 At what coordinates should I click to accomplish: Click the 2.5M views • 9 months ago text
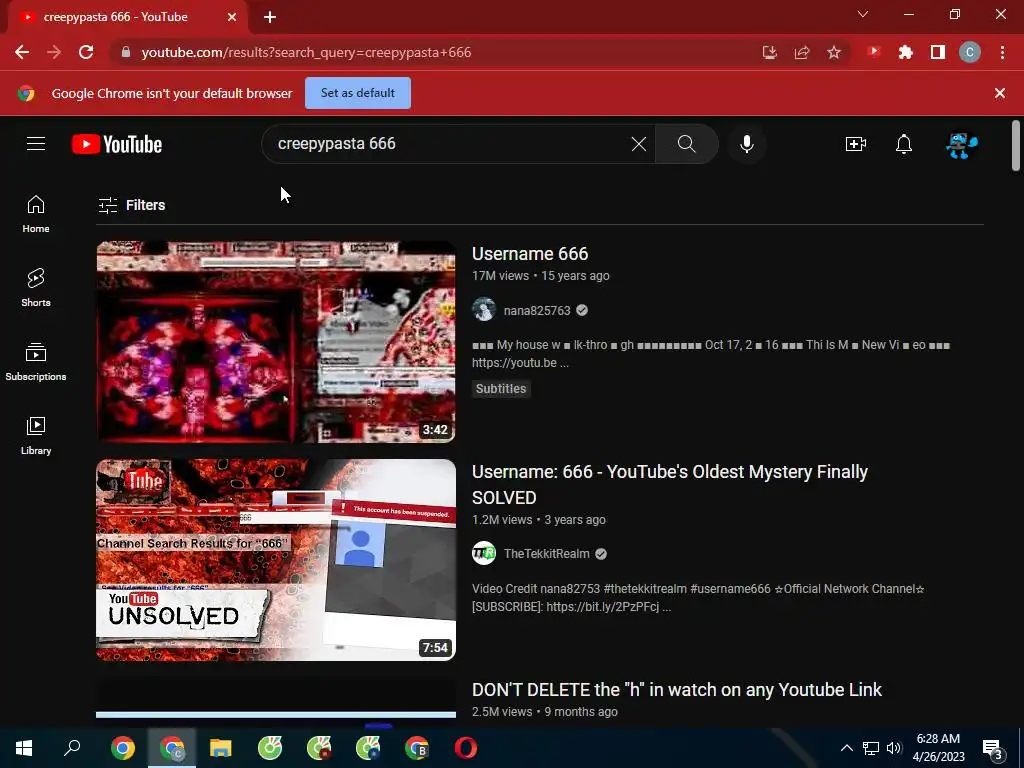click(545, 712)
